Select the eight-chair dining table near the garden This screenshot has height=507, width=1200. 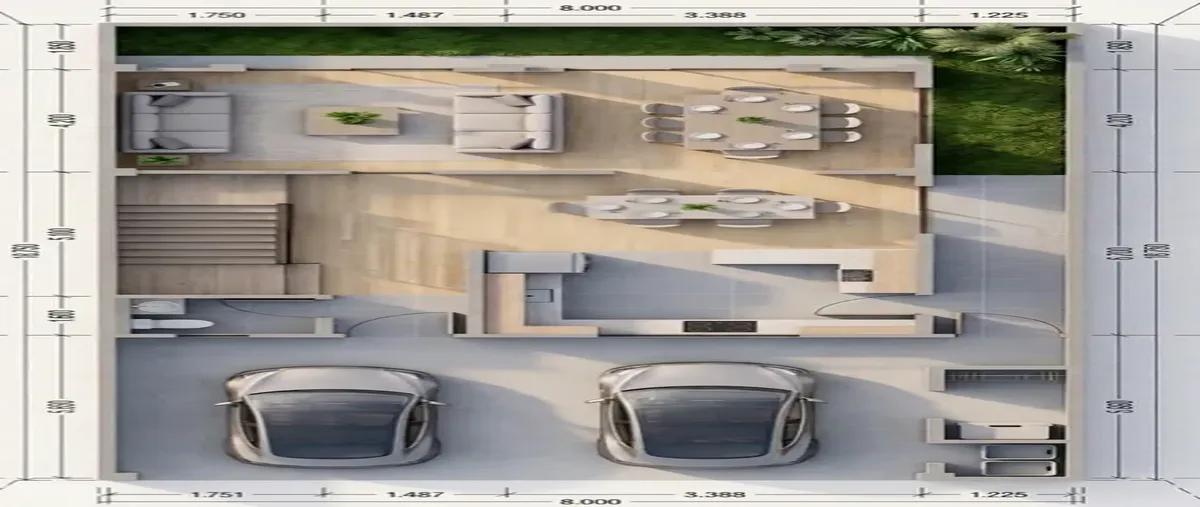pyautogui.click(x=752, y=122)
